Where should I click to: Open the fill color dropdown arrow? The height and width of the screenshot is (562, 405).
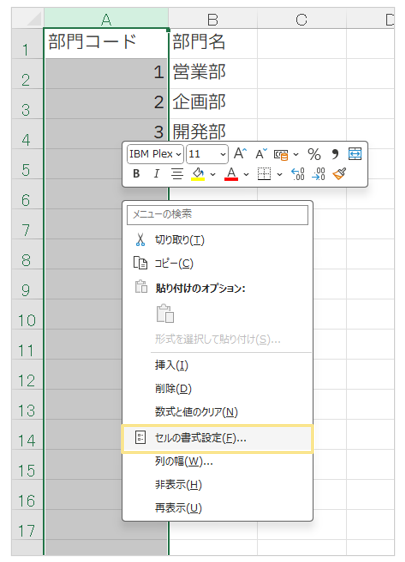[x=213, y=175]
